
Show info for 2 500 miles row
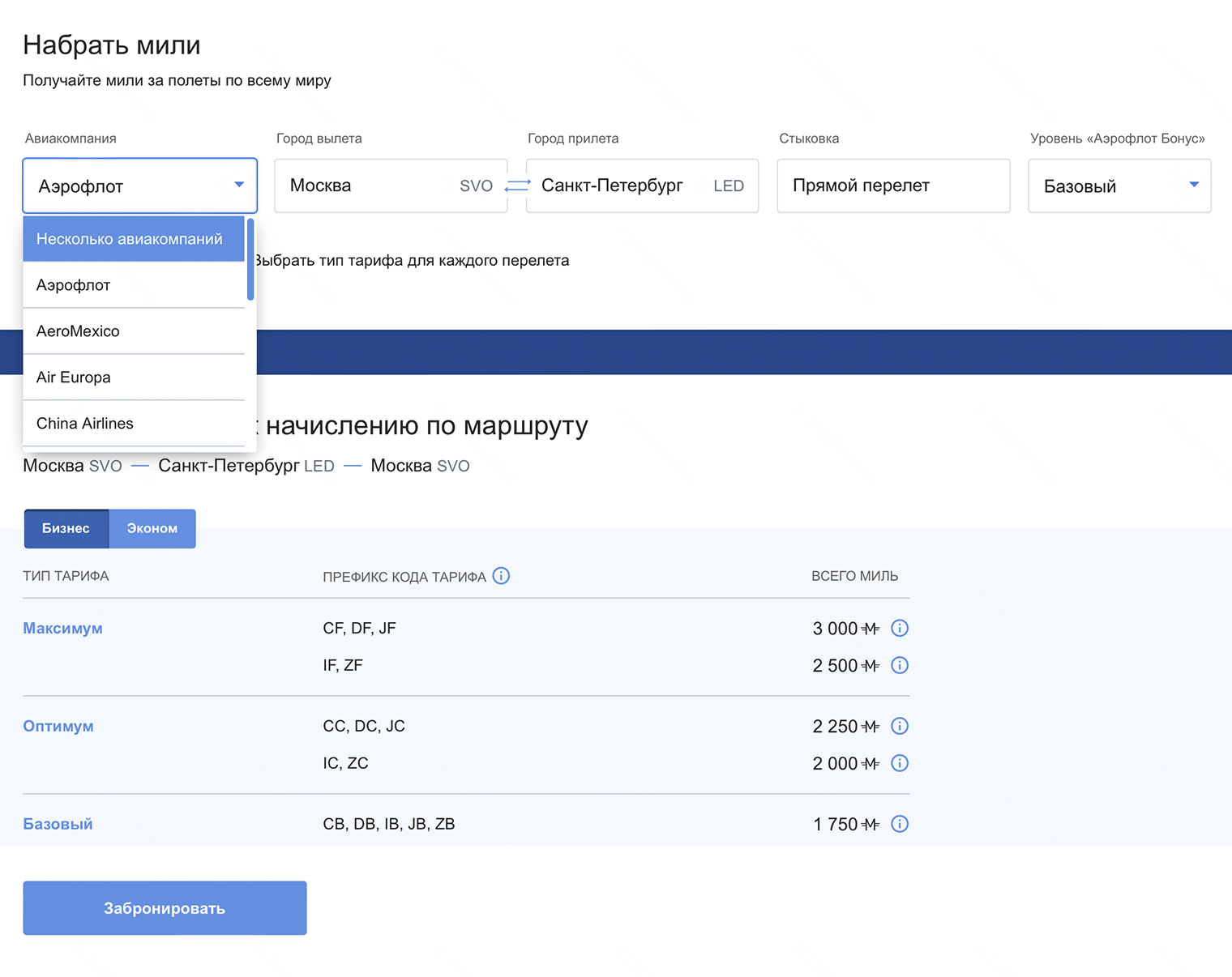(900, 665)
